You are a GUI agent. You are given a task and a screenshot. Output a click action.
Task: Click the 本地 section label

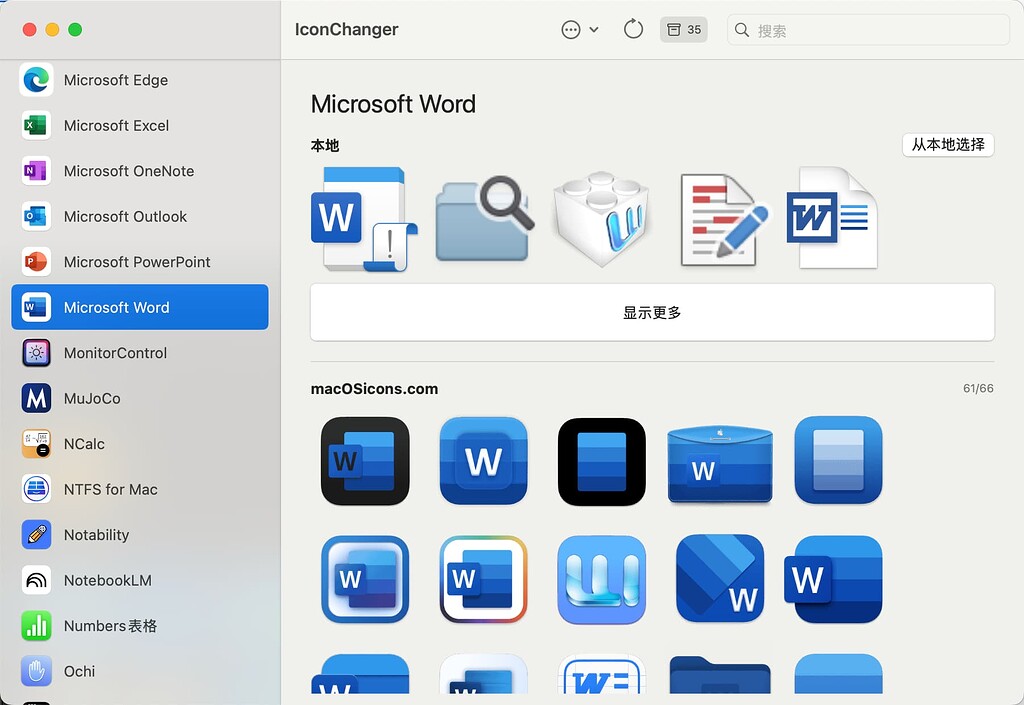point(325,146)
